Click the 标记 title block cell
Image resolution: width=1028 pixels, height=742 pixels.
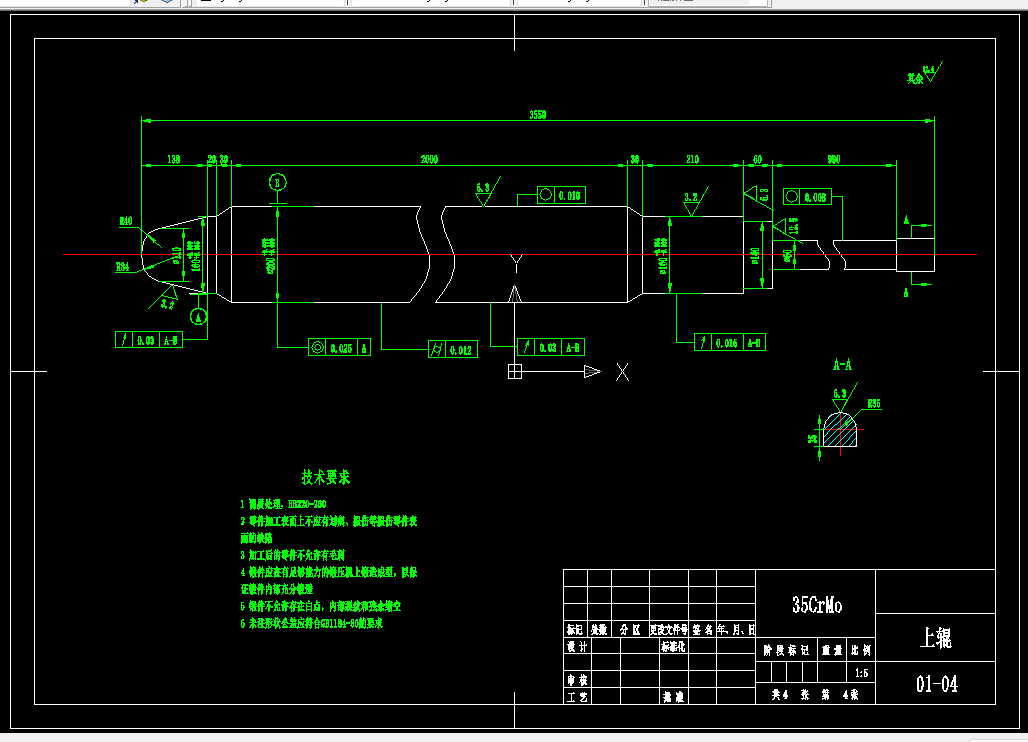pos(576,630)
